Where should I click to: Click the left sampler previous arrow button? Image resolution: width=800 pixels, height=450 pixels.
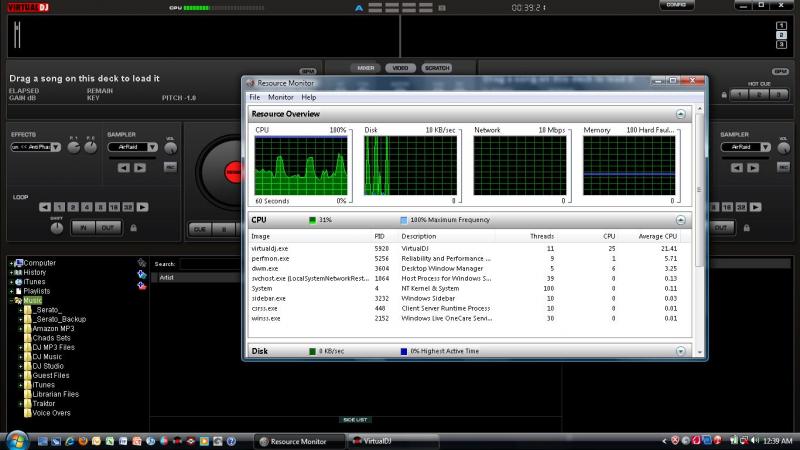[x=123, y=167]
